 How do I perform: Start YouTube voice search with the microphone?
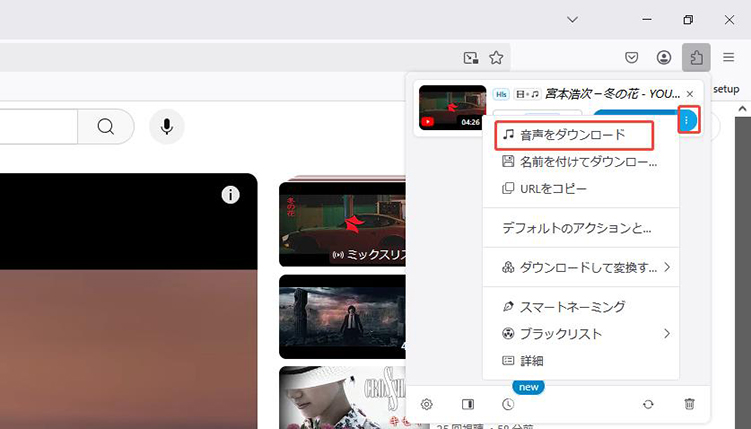click(167, 126)
